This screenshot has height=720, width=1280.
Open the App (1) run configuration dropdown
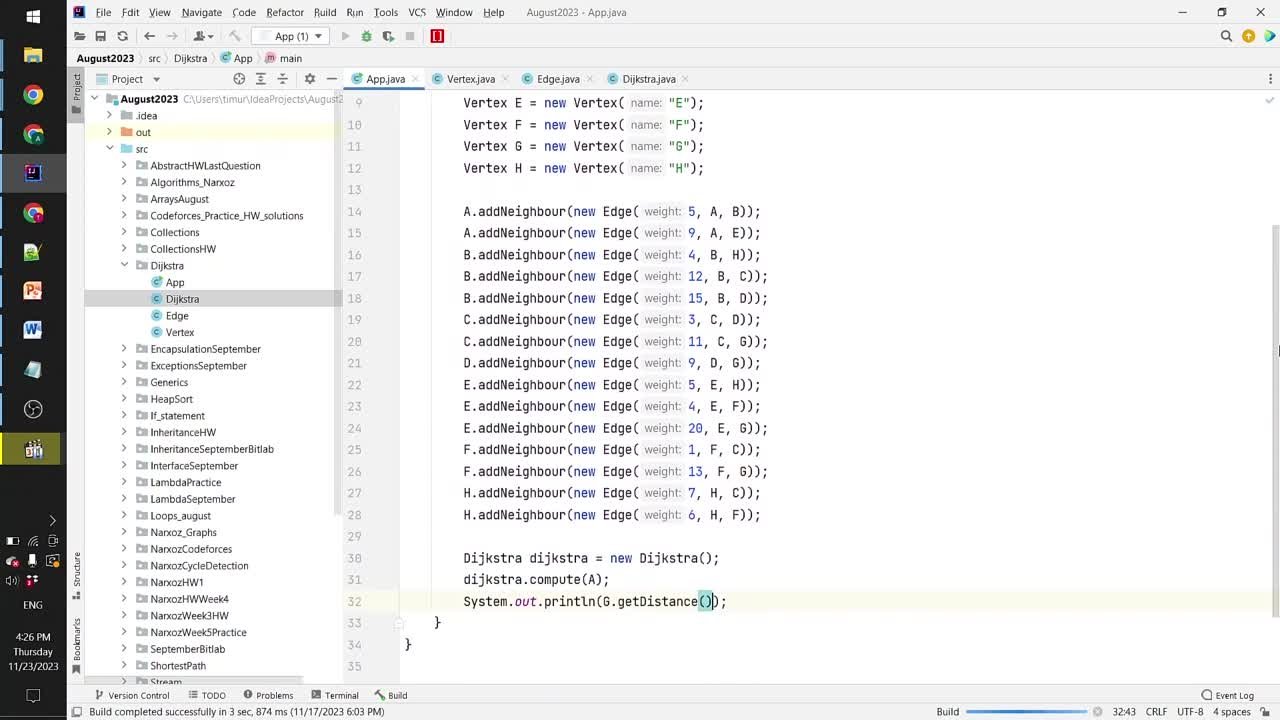click(290, 36)
